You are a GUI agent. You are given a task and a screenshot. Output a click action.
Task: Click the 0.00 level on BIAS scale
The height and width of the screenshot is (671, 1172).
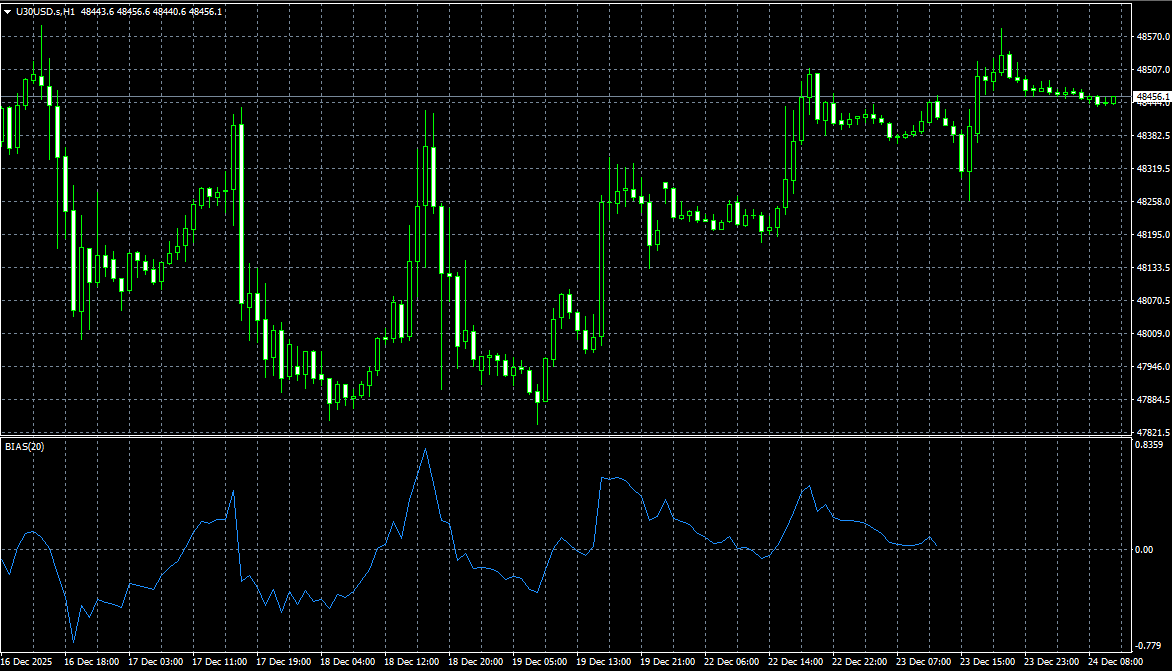click(x=1146, y=550)
